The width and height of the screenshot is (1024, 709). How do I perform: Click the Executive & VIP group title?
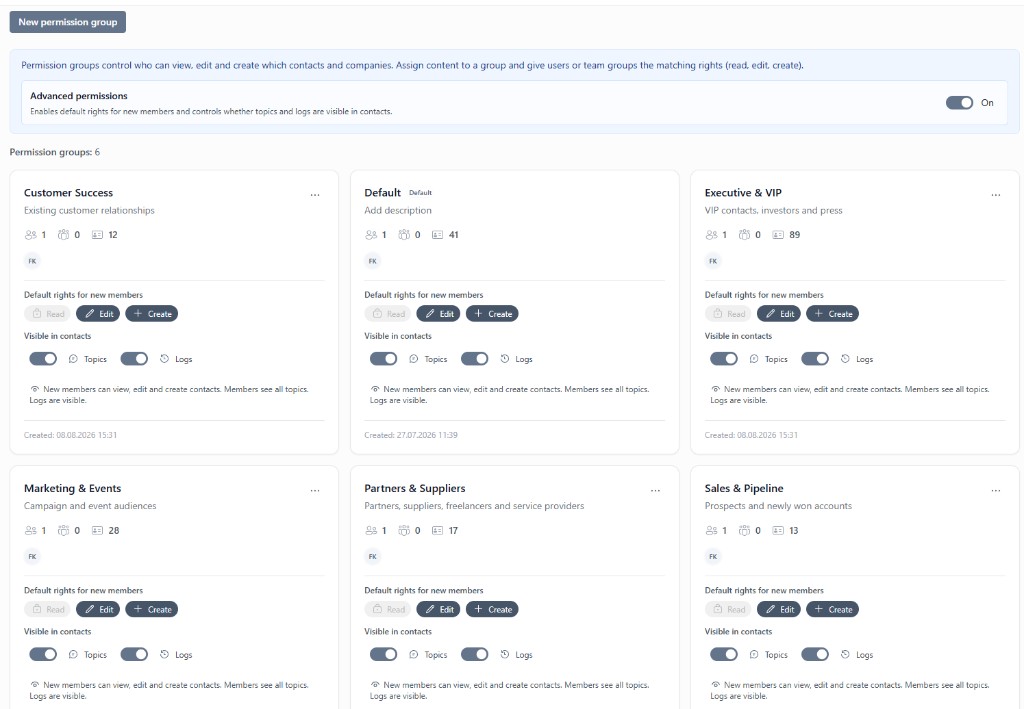tap(743, 193)
